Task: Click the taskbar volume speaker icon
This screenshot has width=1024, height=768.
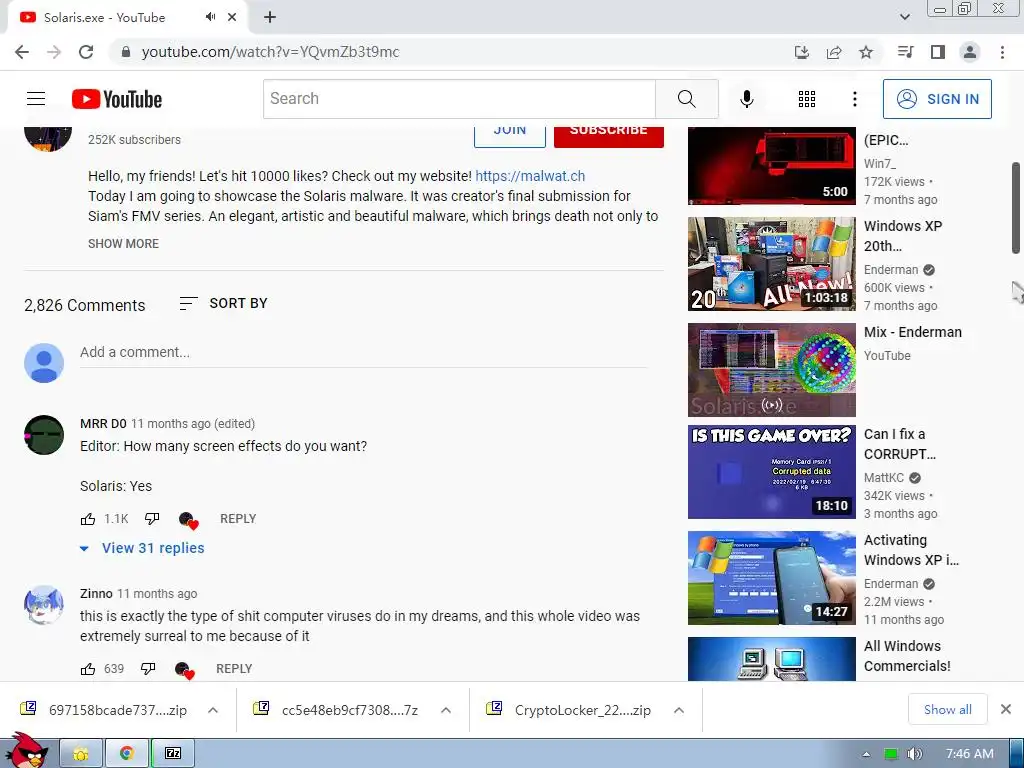Action: click(914, 754)
